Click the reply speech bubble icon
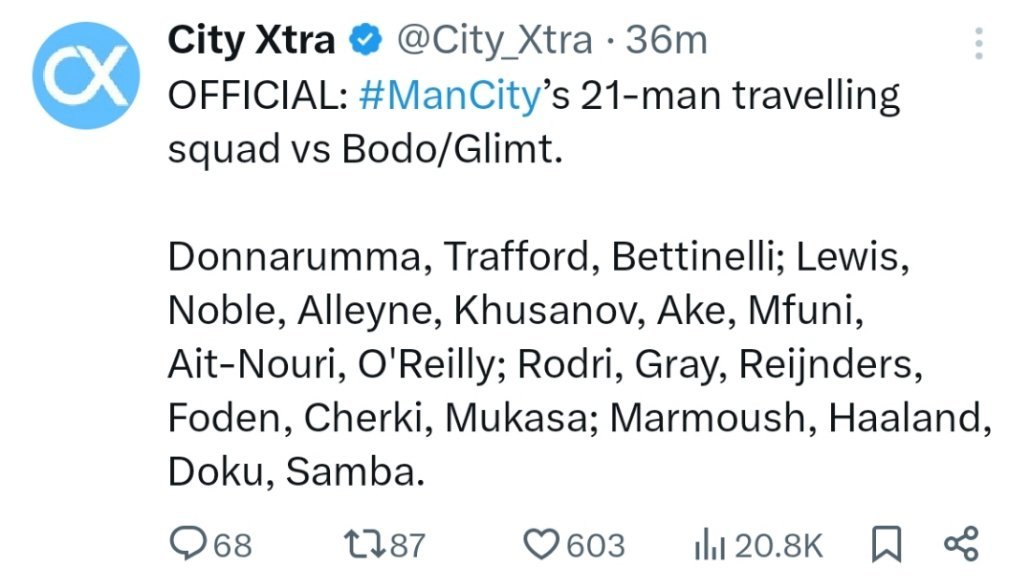 point(187,545)
